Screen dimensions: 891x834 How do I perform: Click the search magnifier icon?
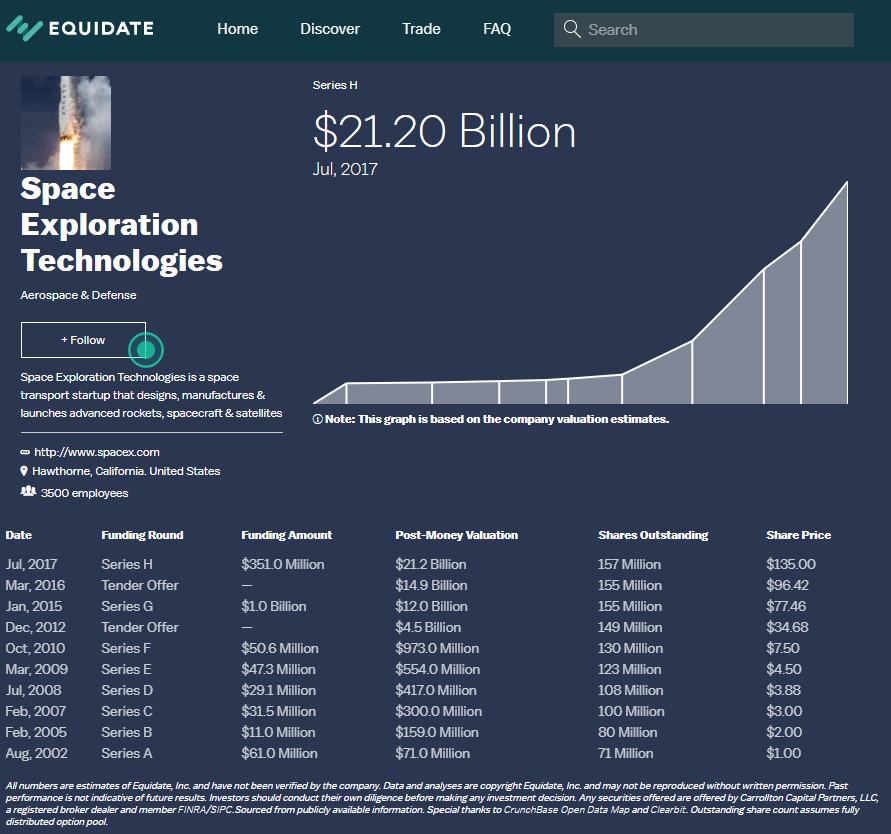click(x=572, y=29)
